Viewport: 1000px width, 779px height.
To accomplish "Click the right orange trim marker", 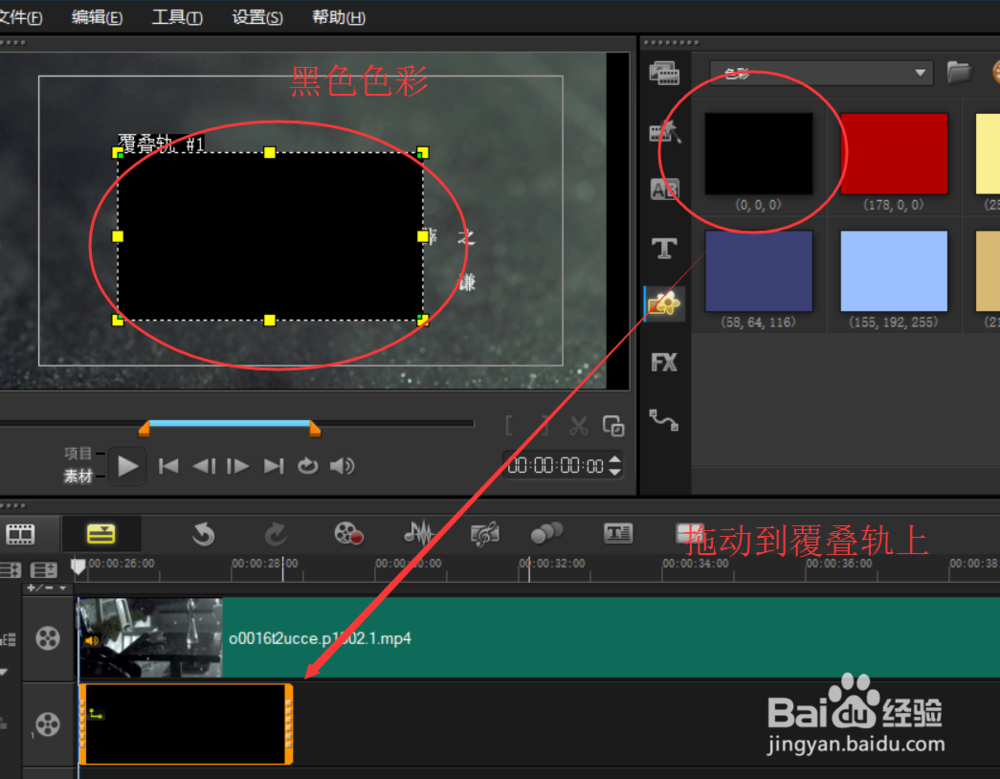I will (x=315, y=429).
